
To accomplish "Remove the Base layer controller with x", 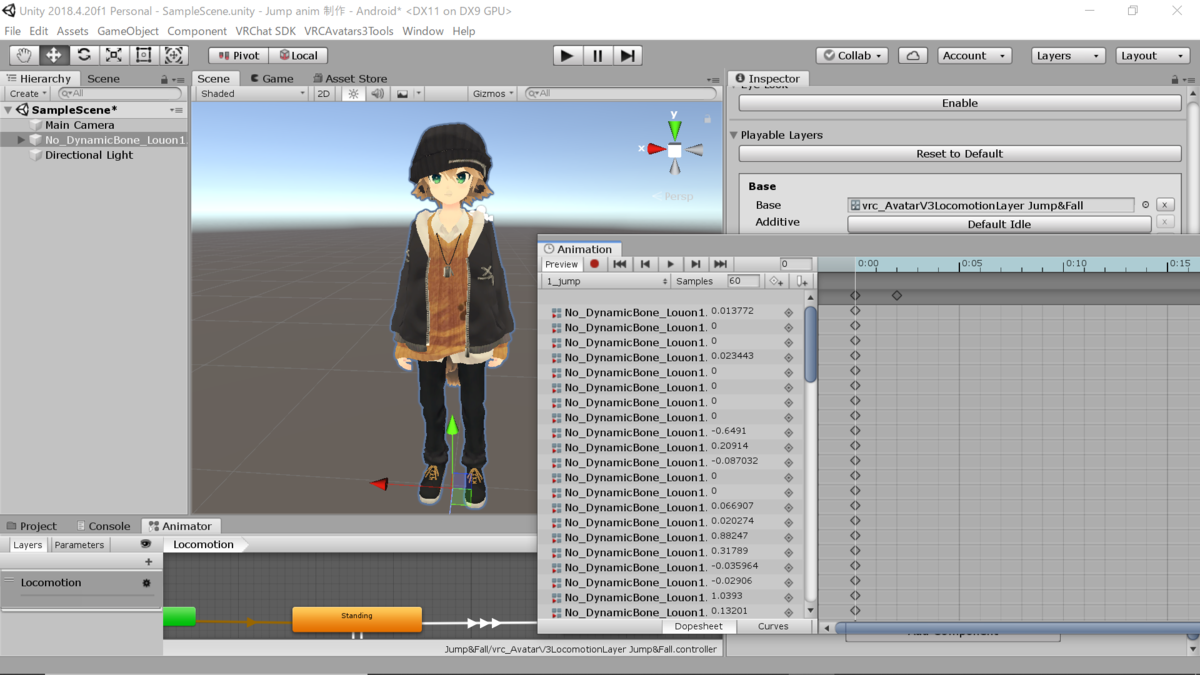I will tap(1165, 205).
